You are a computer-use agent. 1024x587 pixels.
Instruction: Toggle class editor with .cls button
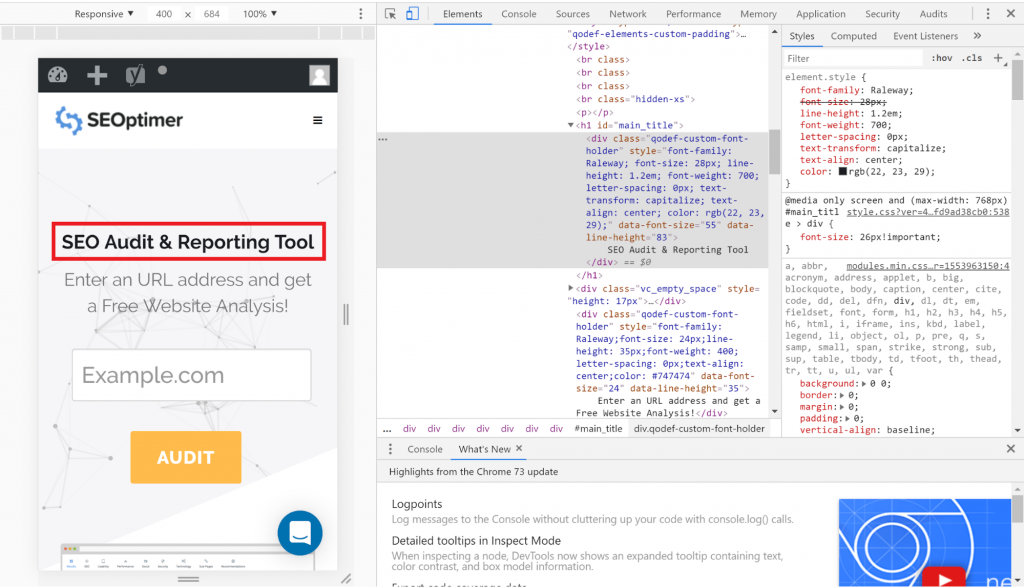969,57
